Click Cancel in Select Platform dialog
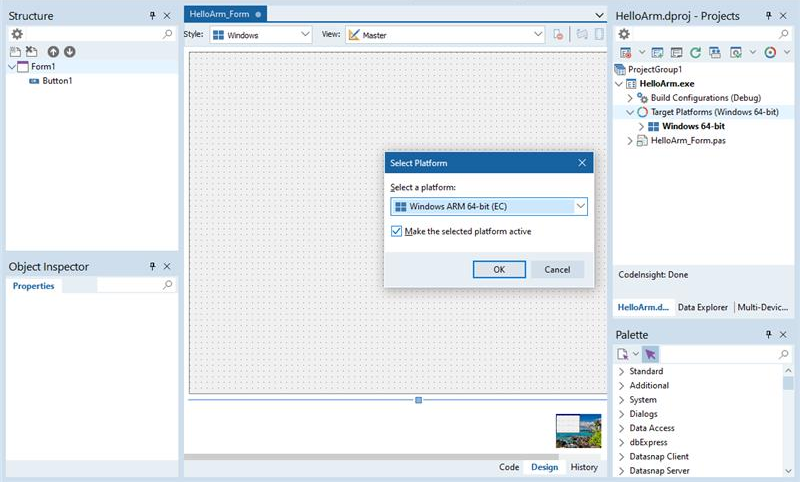This screenshot has width=800, height=482. [x=557, y=269]
